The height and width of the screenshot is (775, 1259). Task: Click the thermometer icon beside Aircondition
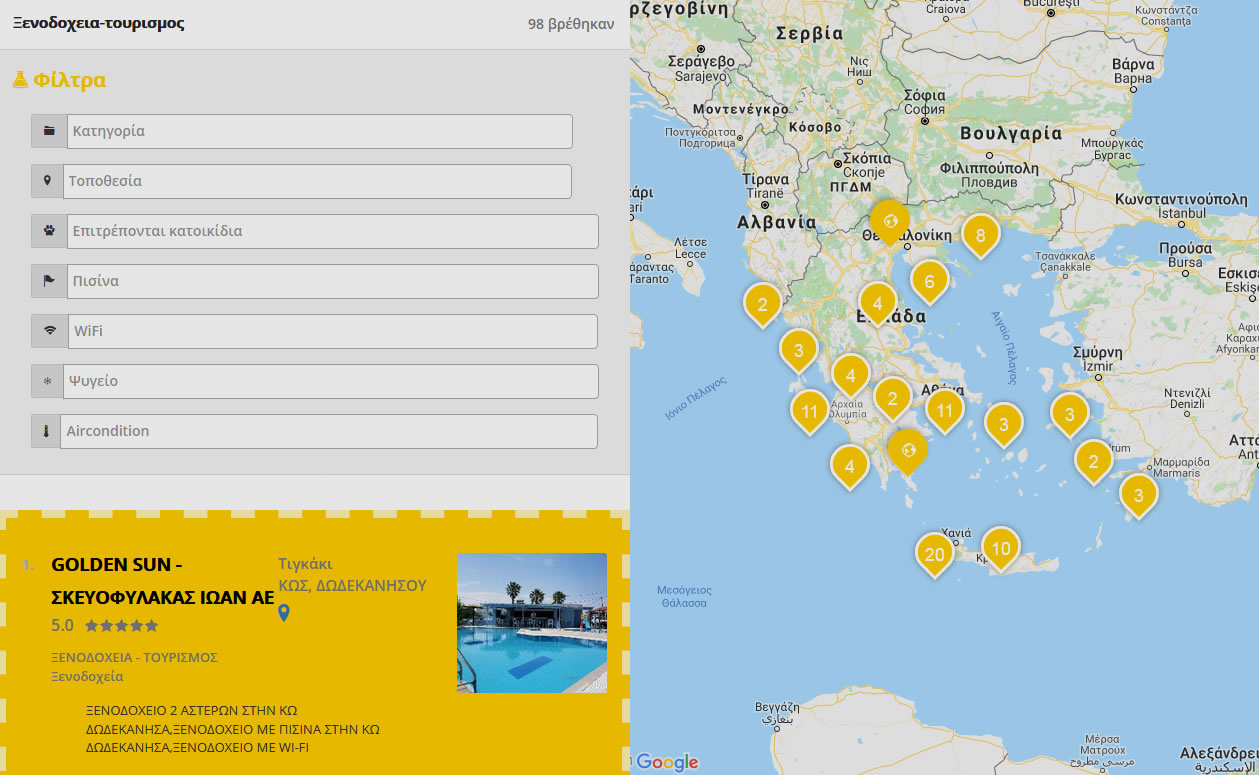click(x=45, y=431)
